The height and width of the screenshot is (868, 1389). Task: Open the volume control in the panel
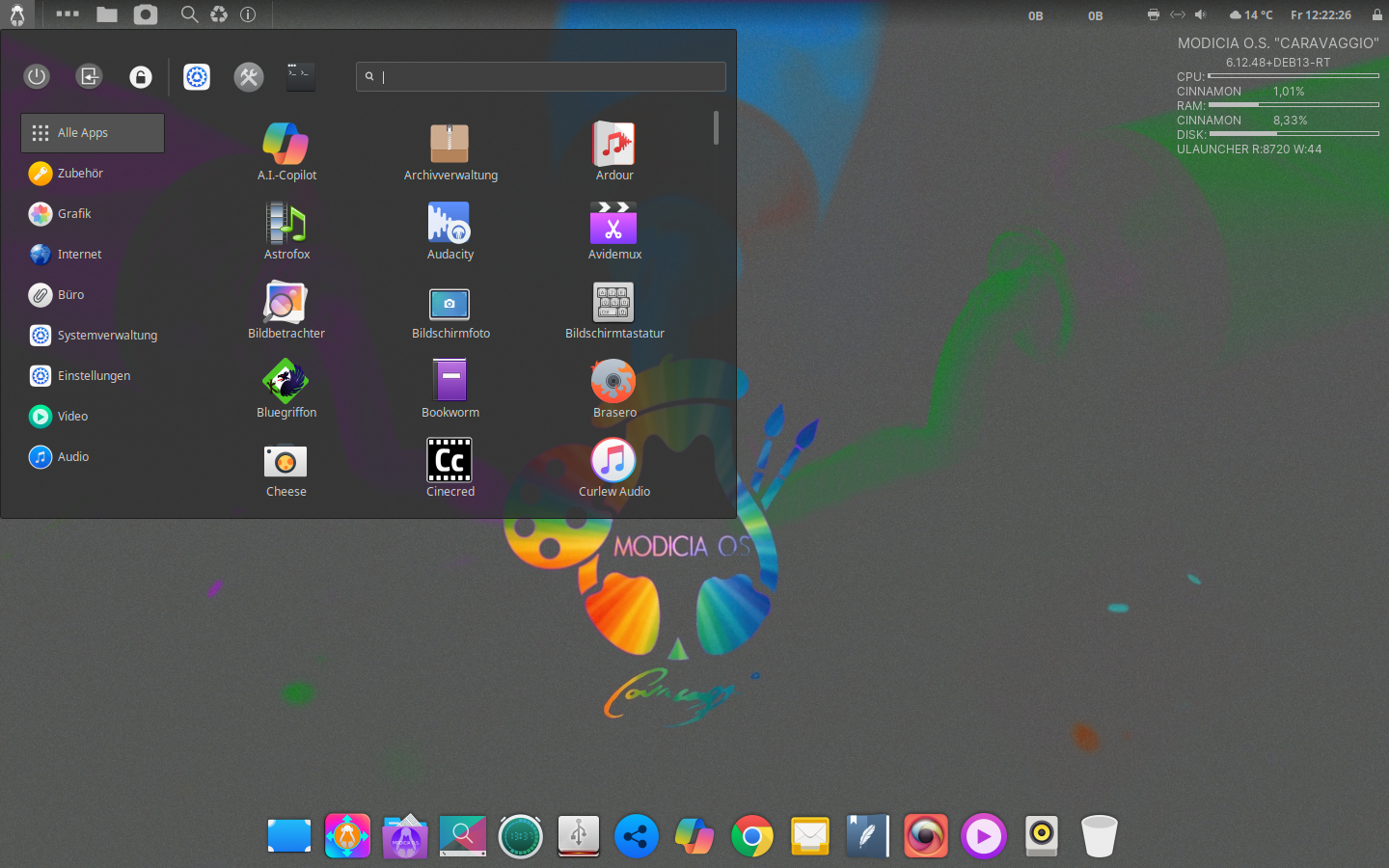[x=1200, y=14]
